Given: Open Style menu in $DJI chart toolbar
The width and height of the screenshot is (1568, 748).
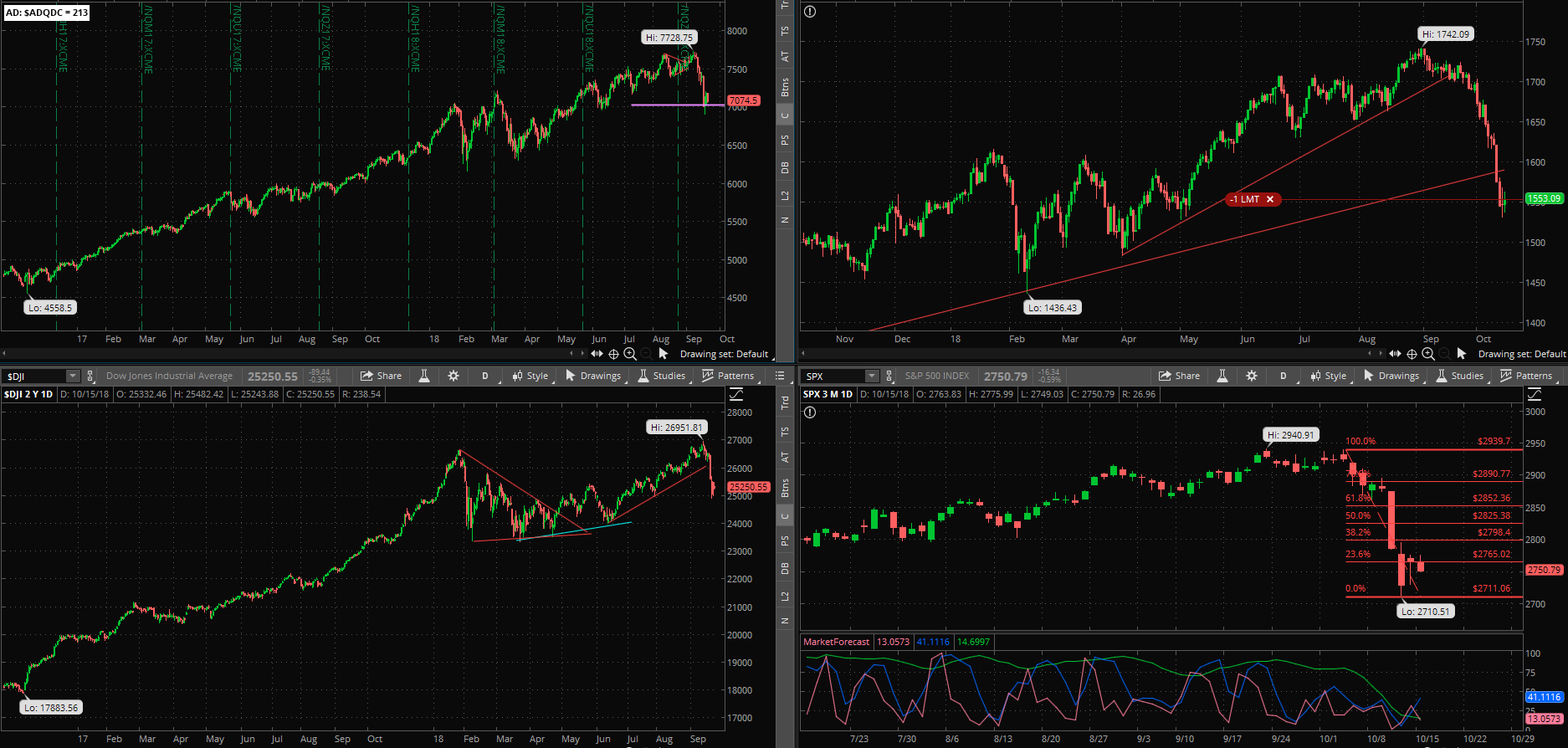Looking at the screenshot, I should [530, 376].
